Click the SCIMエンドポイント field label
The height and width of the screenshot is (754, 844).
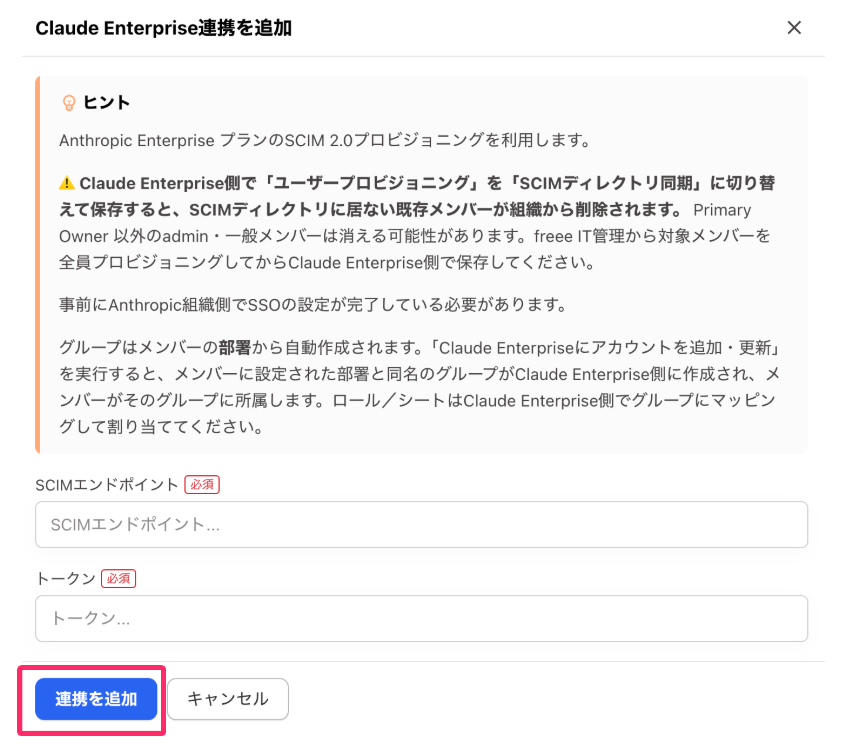[107, 485]
